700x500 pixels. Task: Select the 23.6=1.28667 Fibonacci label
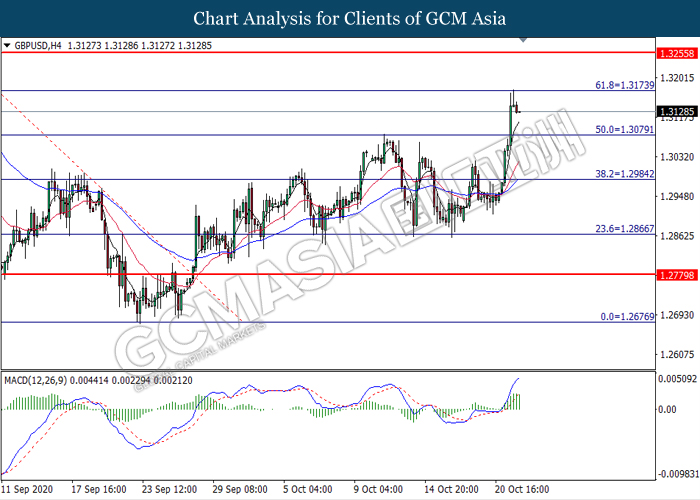(x=624, y=228)
